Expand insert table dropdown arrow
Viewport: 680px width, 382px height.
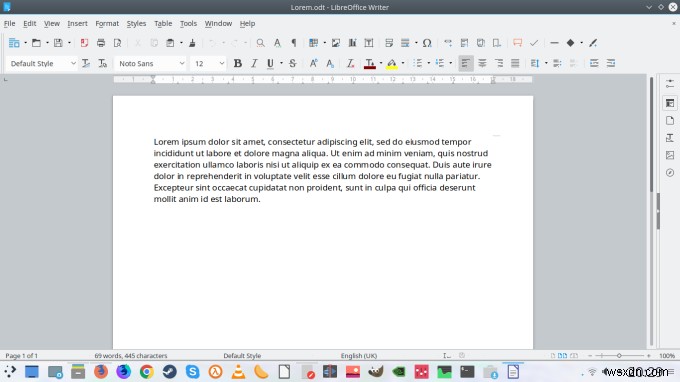(324, 43)
